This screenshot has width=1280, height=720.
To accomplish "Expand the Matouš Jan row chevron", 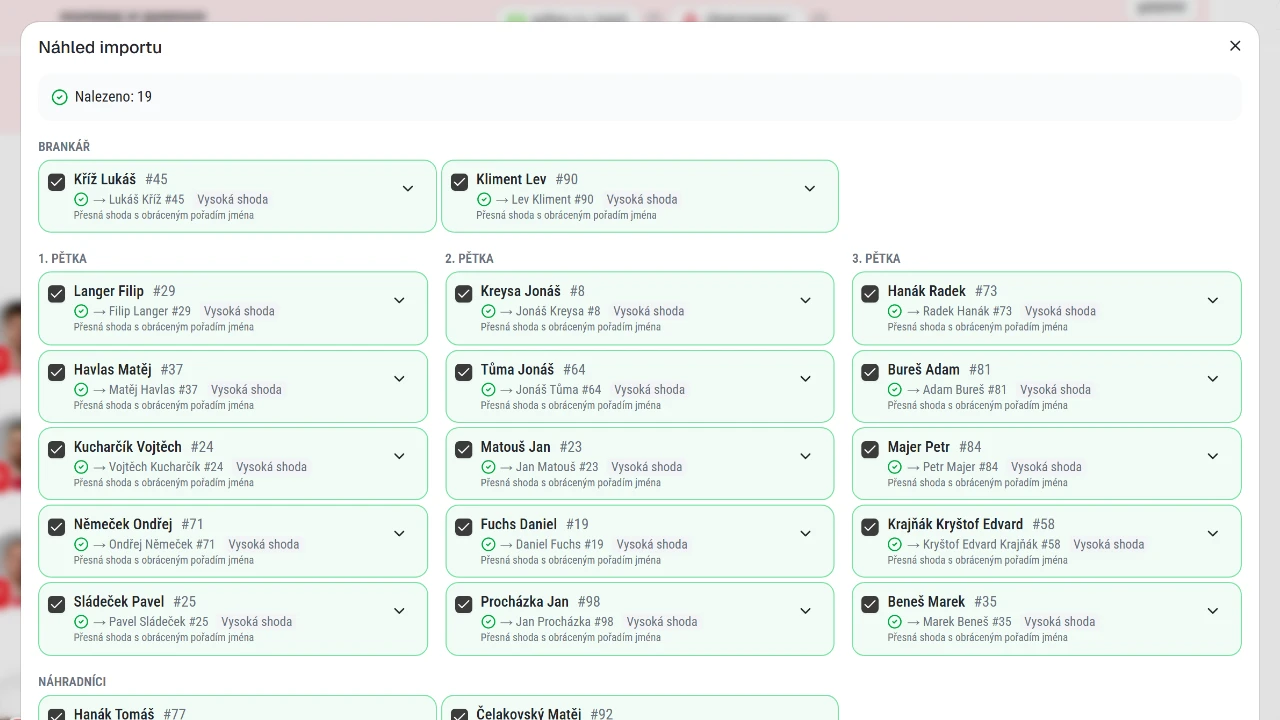I will click(806, 455).
